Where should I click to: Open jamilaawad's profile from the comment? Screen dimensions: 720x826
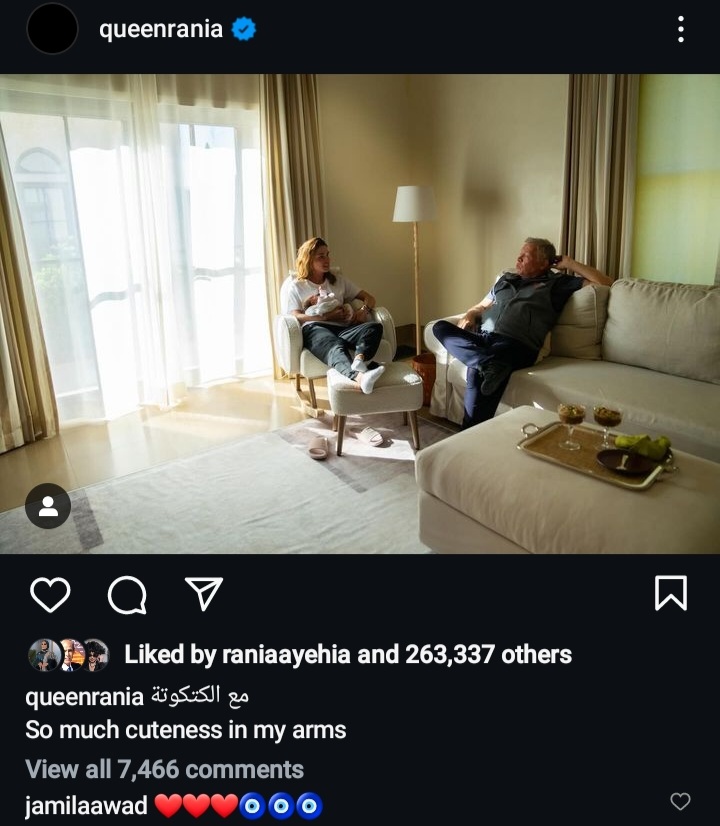(x=86, y=806)
